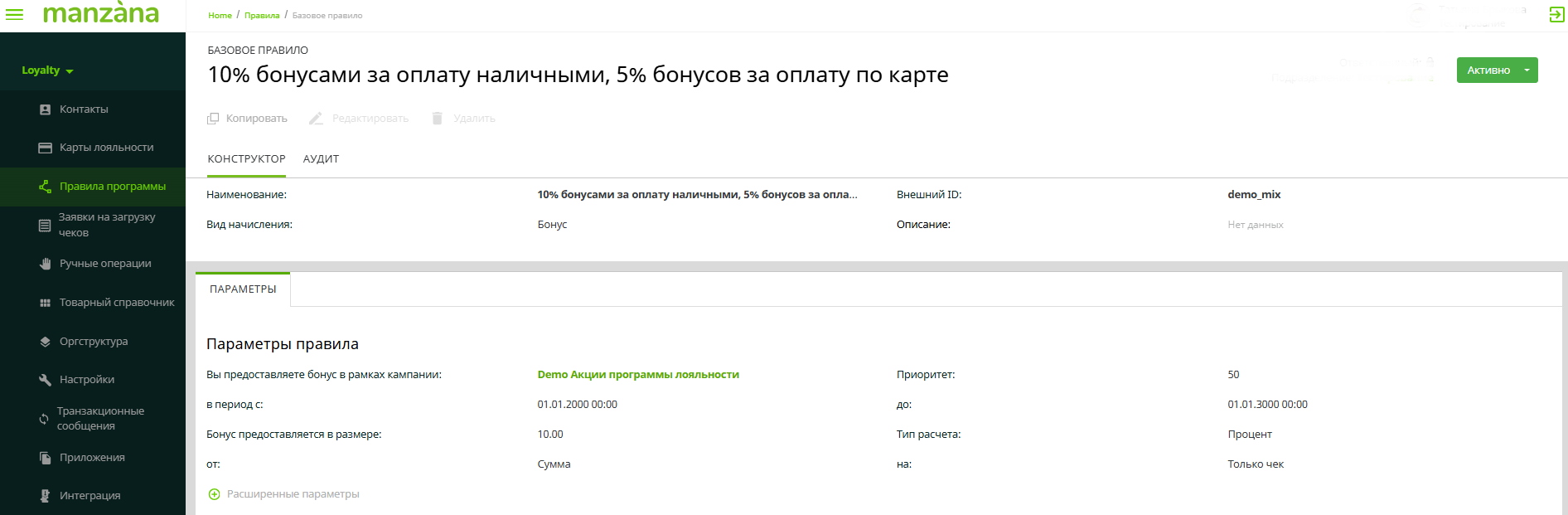Click the hamburger menu icon
The image size is (1568, 515).
click(15, 14)
